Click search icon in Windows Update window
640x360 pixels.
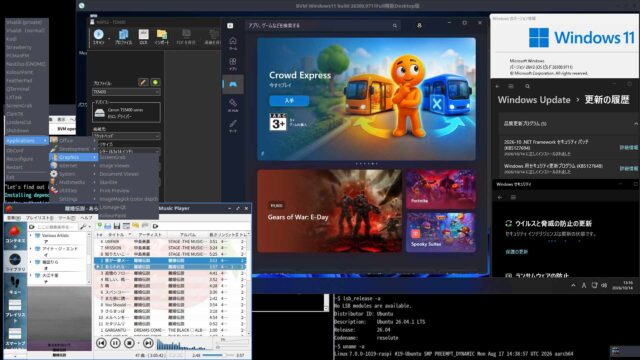[x=527, y=86]
